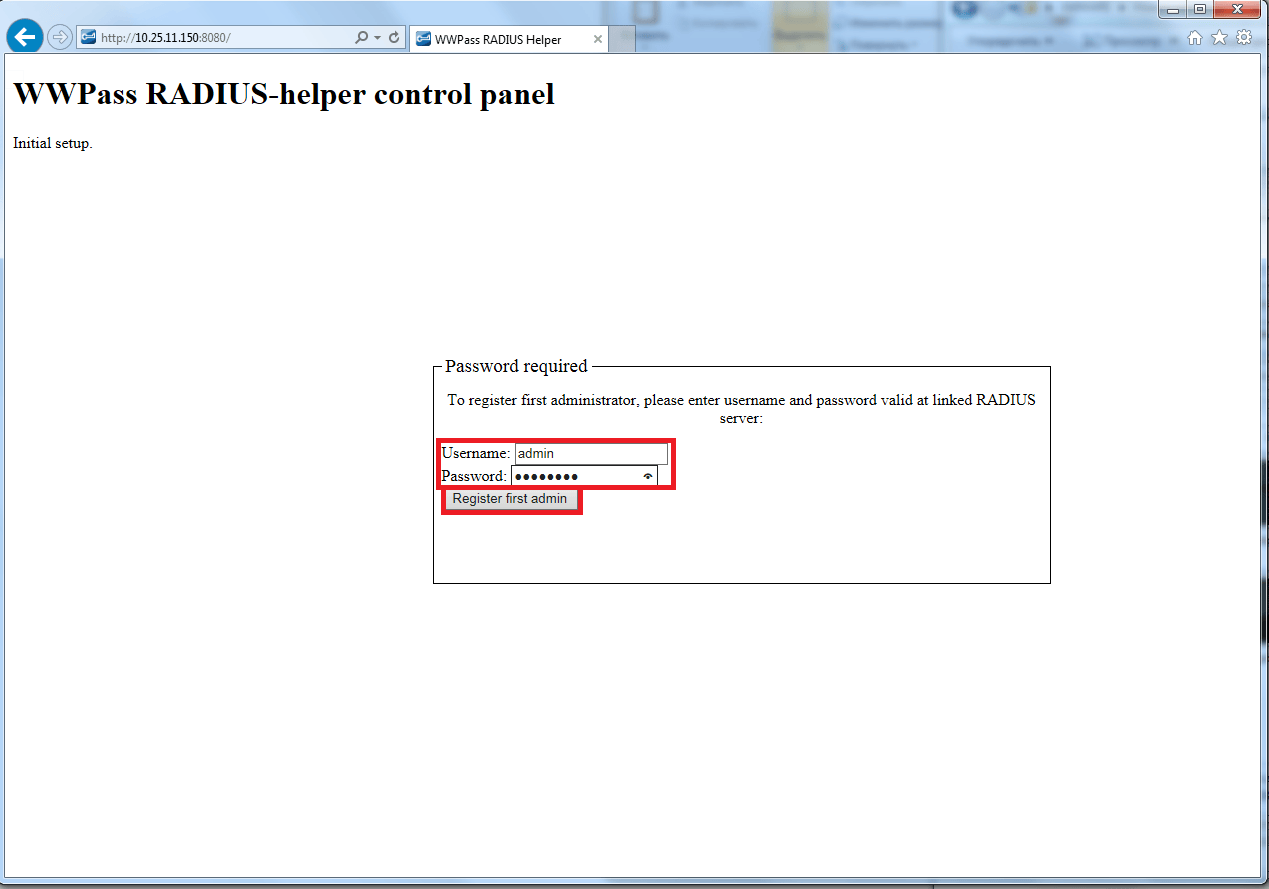Viewport: 1269px width, 889px height.
Task: Switch to the WWPass RADIUS Helper tab
Action: (x=498, y=40)
